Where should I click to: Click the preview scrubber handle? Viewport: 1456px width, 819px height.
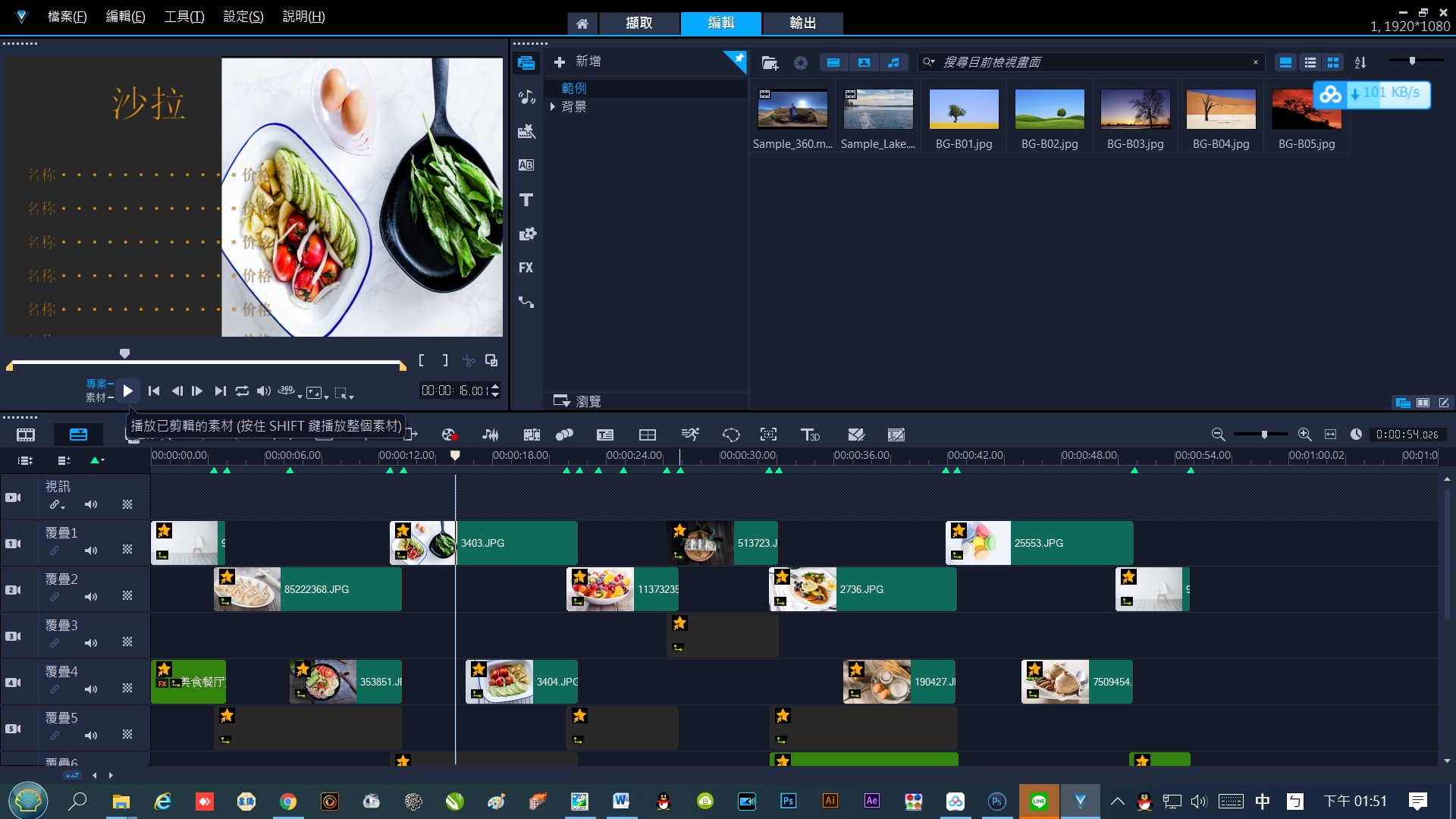tap(125, 354)
